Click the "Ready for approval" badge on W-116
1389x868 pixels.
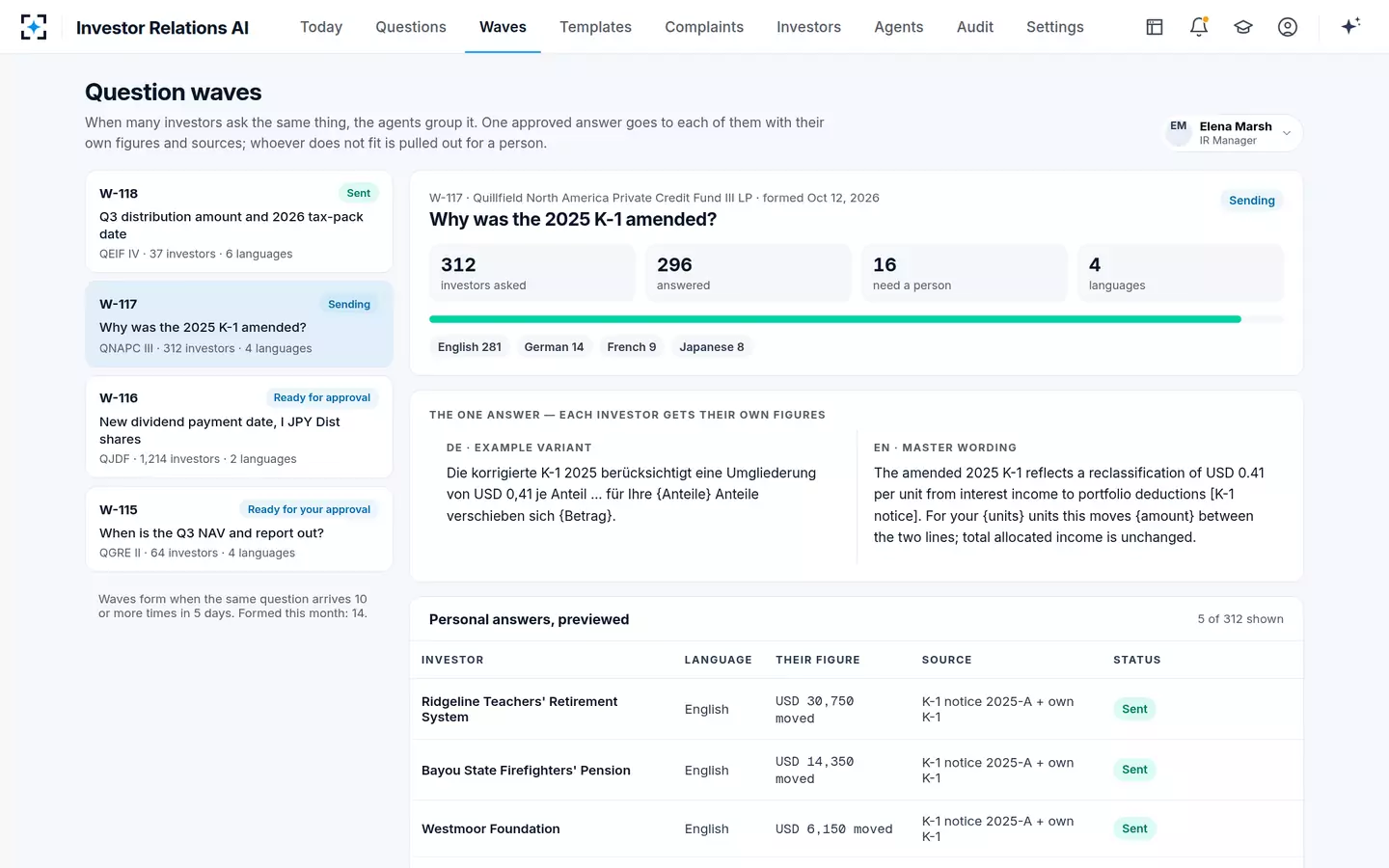pyautogui.click(x=322, y=397)
